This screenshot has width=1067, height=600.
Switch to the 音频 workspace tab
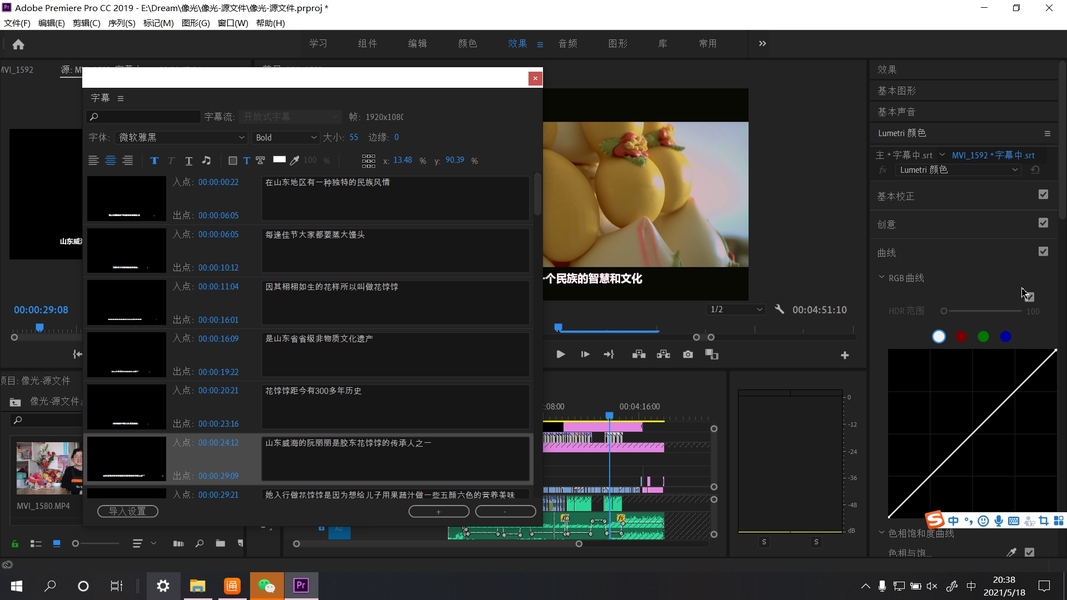pos(568,44)
